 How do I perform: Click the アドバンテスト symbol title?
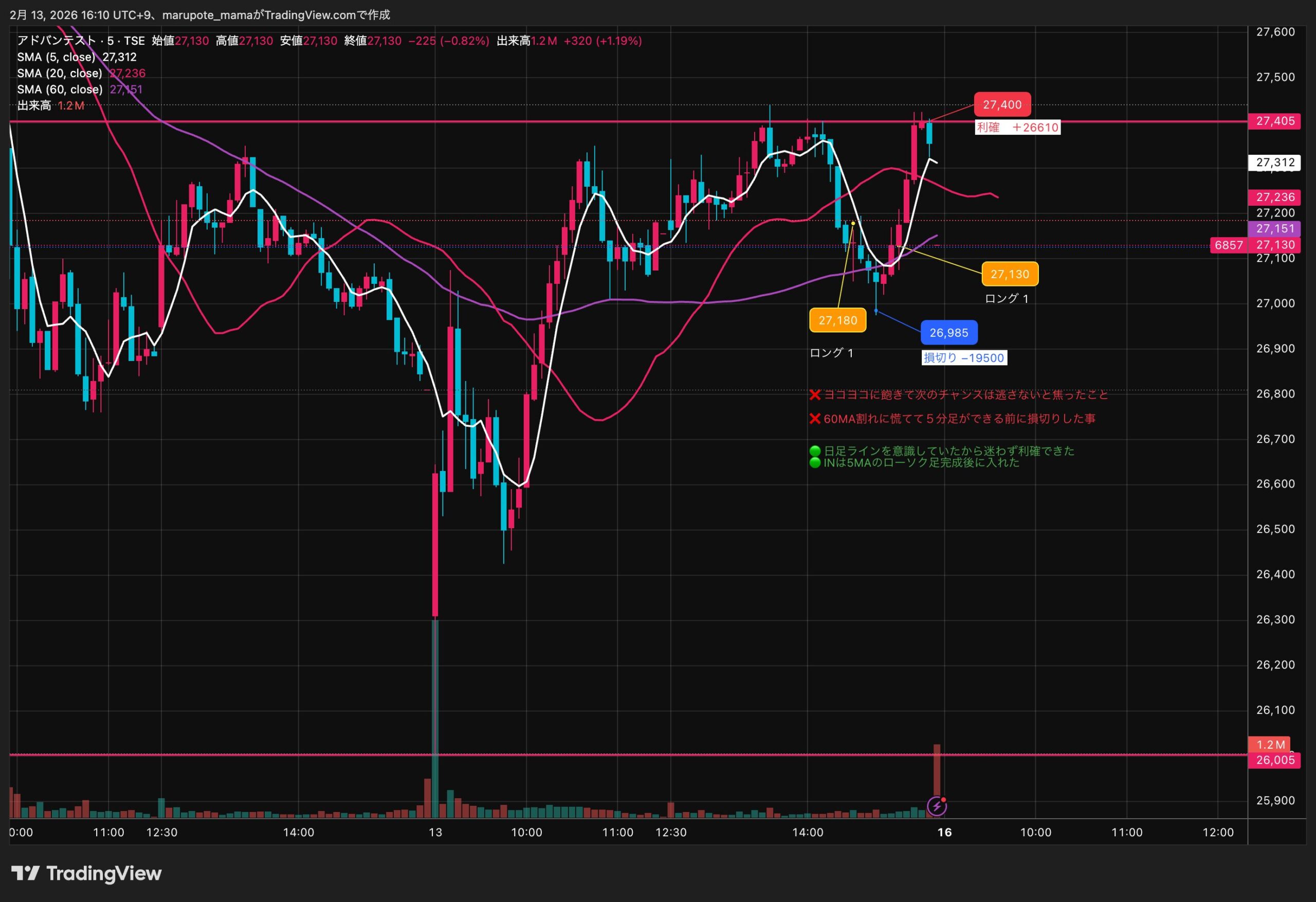(57, 41)
